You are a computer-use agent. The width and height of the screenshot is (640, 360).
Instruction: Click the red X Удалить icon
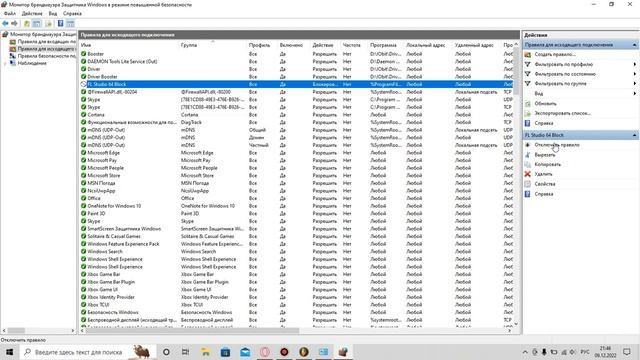(x=527, y=174)
